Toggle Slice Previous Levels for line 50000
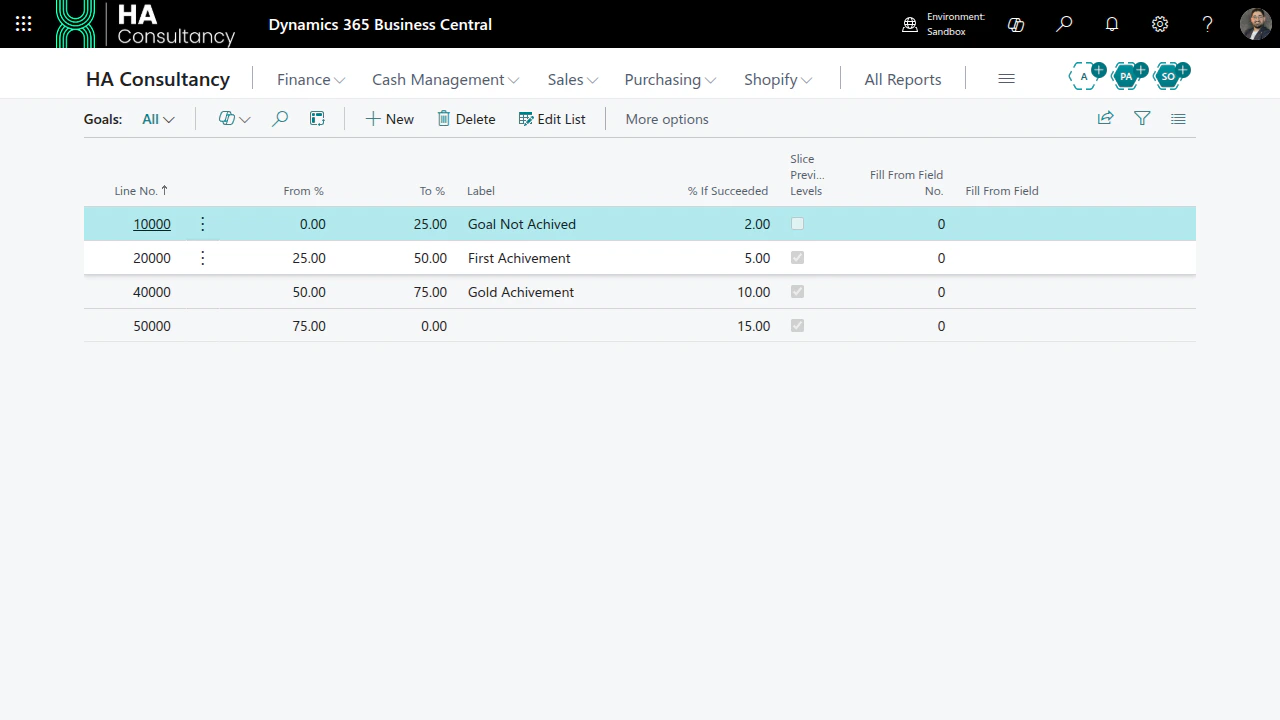The height and width of the screenshot is (720, 1280). click(797, 326)
